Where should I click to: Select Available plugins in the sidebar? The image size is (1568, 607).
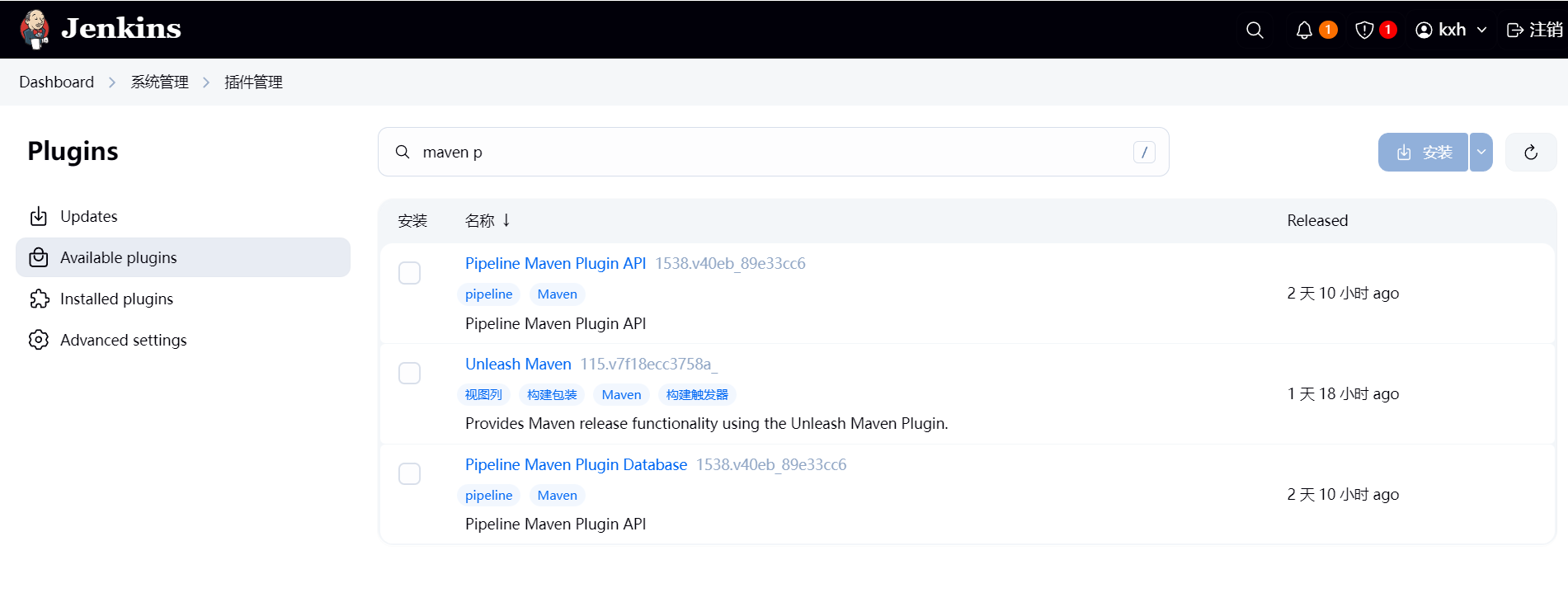click(183, 257)
